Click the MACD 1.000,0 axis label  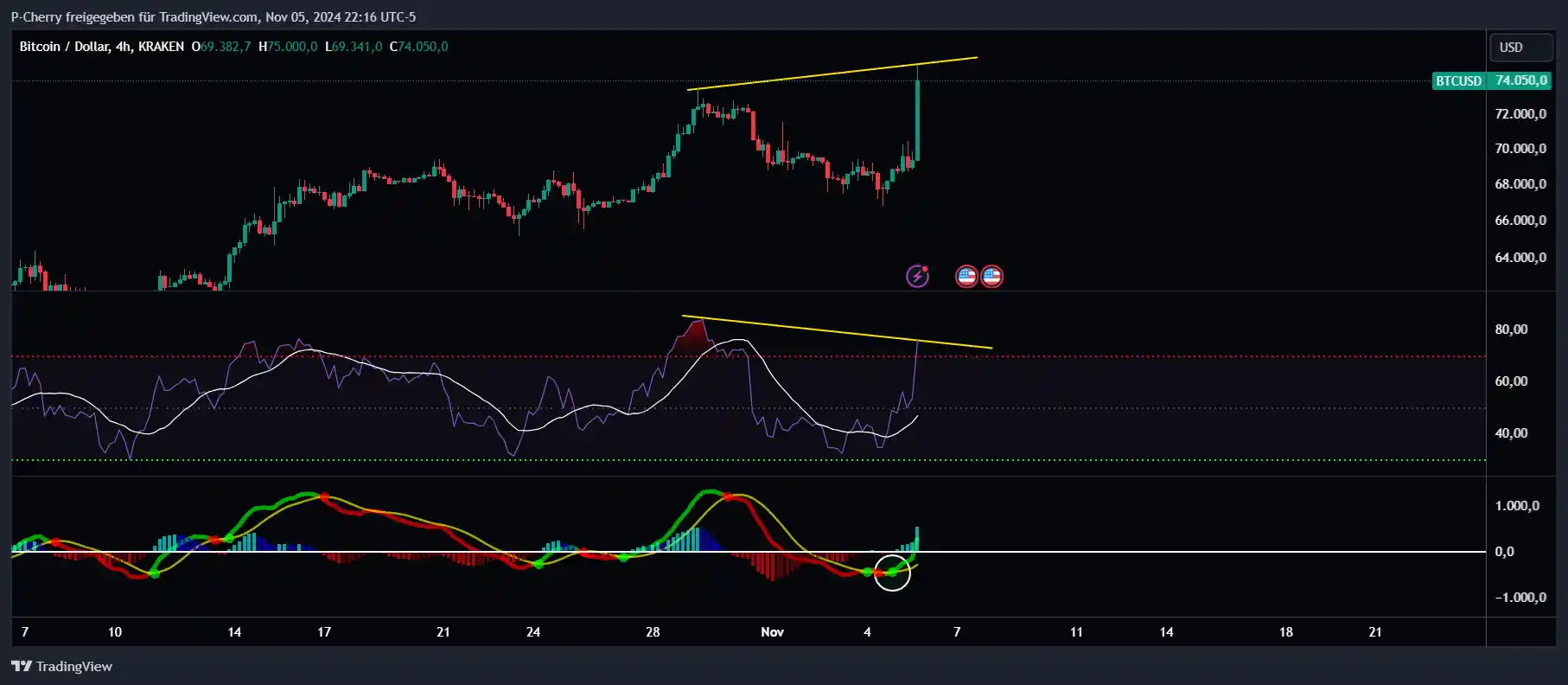tap(1517, 506)
